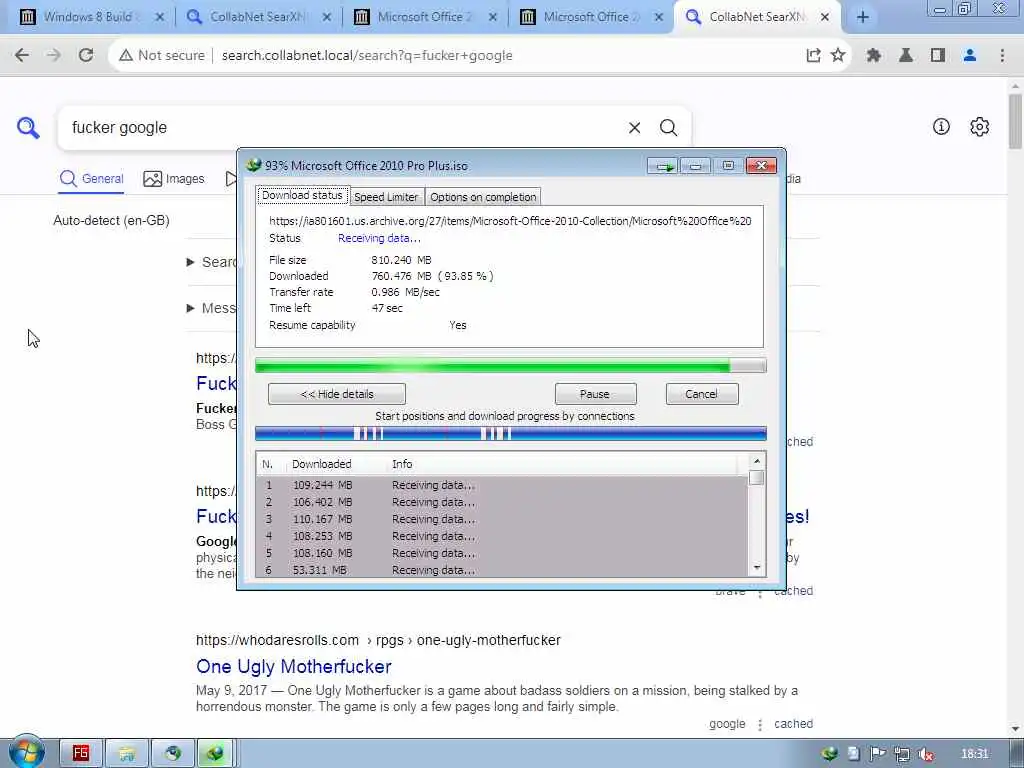Click the browser address bar URL
1024x768 pixels.
367,56
